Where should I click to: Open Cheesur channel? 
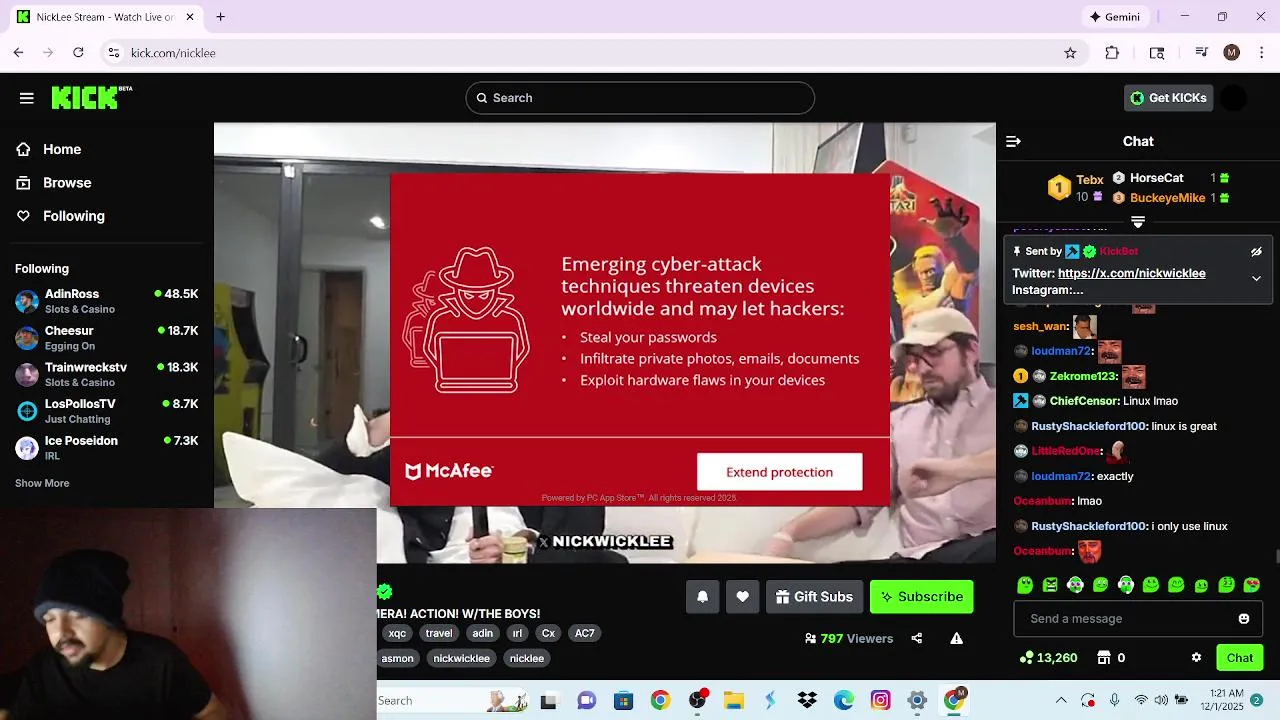pyautogui.click(x=107, y=338)
